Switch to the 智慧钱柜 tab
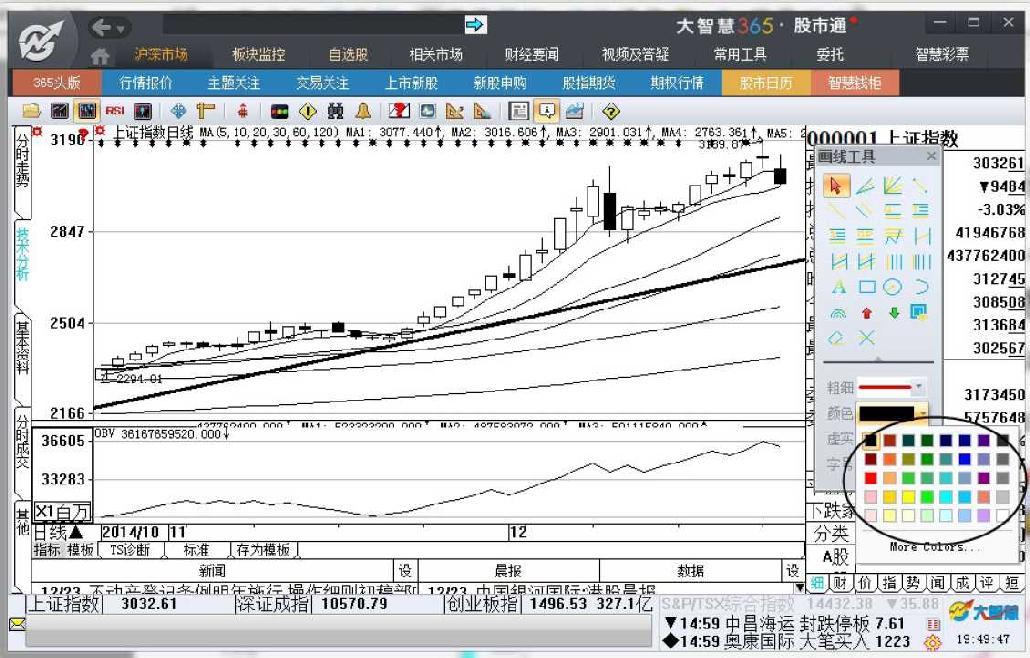The image size is (1030, 658). pos(855,83)
